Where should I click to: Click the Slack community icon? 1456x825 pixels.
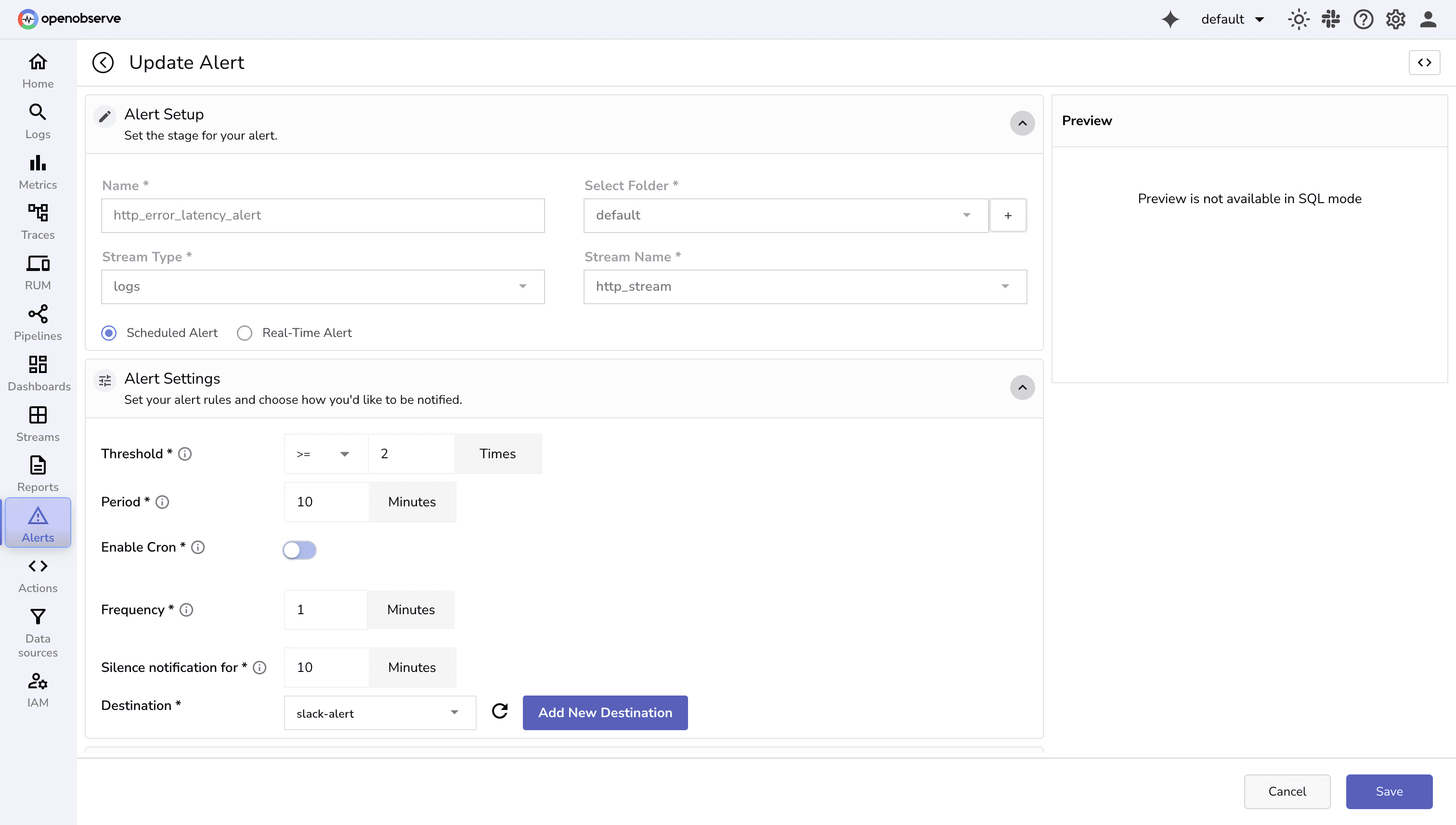tap(1330, 19)
